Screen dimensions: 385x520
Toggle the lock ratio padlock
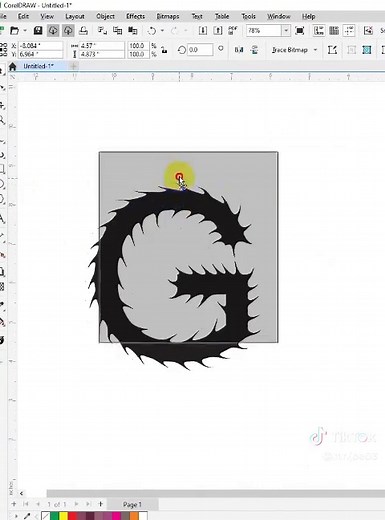(164, 50)
